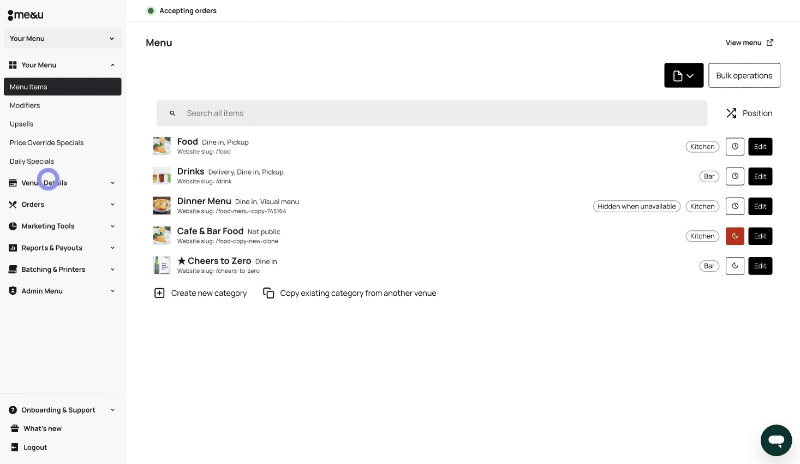Click Kitchen tag on Cafe & Bar Food row
Viewport: 800px width, 464px height.
point(702,236)
